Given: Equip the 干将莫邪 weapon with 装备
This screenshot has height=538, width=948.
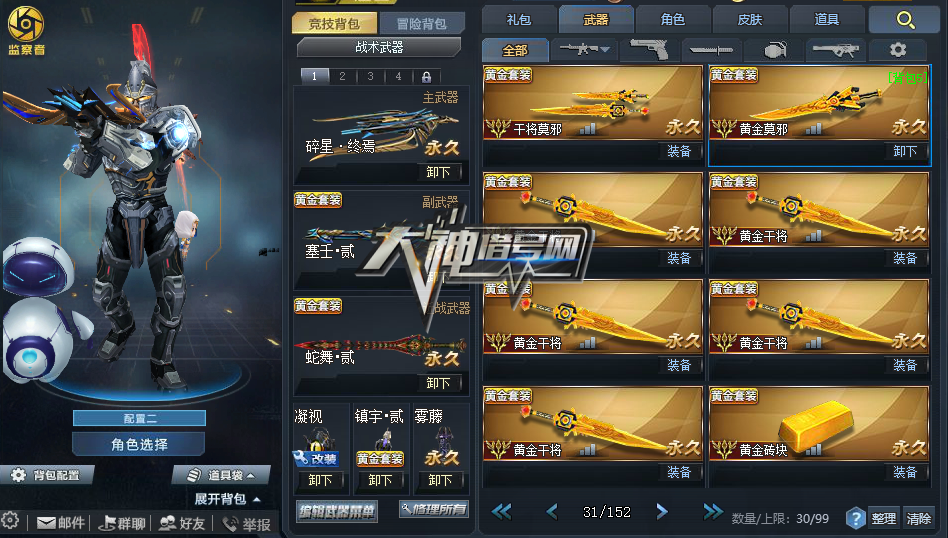Looking at the screenshot, I should pos(679,151).
